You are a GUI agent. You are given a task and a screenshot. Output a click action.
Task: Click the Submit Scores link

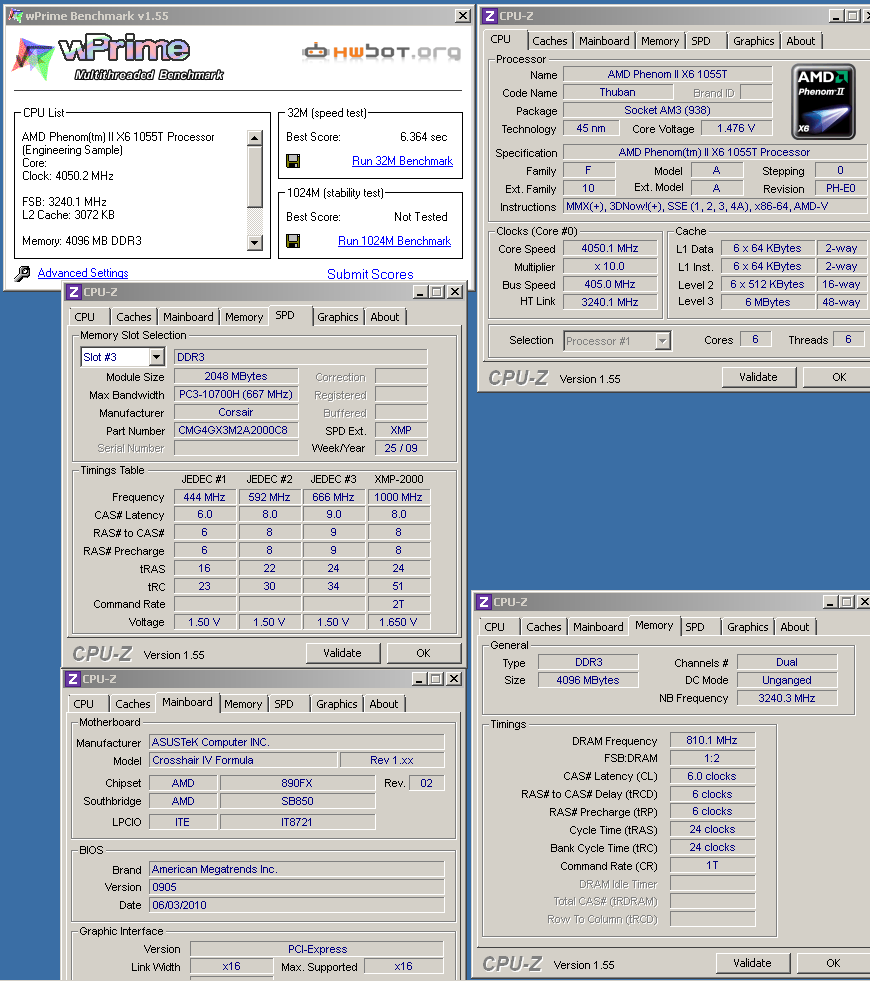pos(370,274)
